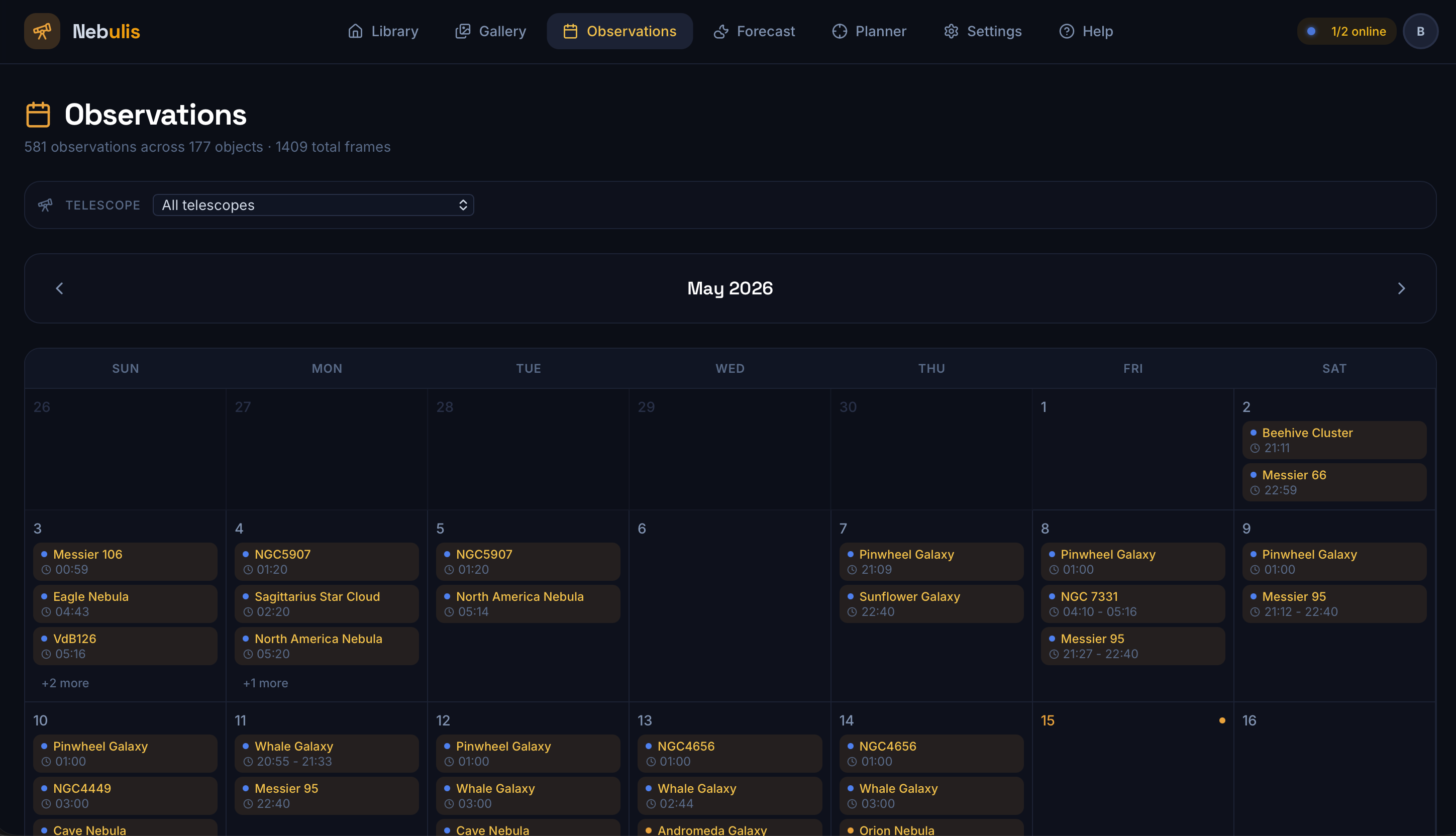
Task: Click the blue online status dot
Action: tap(1311, 31)
